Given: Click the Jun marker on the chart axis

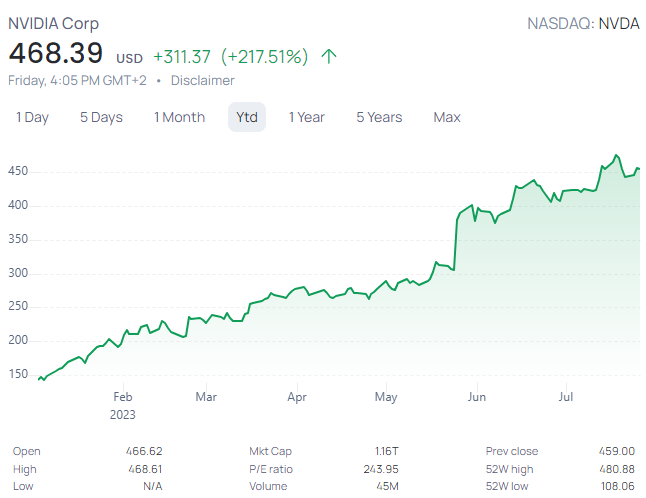Looking at the screenshot, I should click(x=477, y=397).
